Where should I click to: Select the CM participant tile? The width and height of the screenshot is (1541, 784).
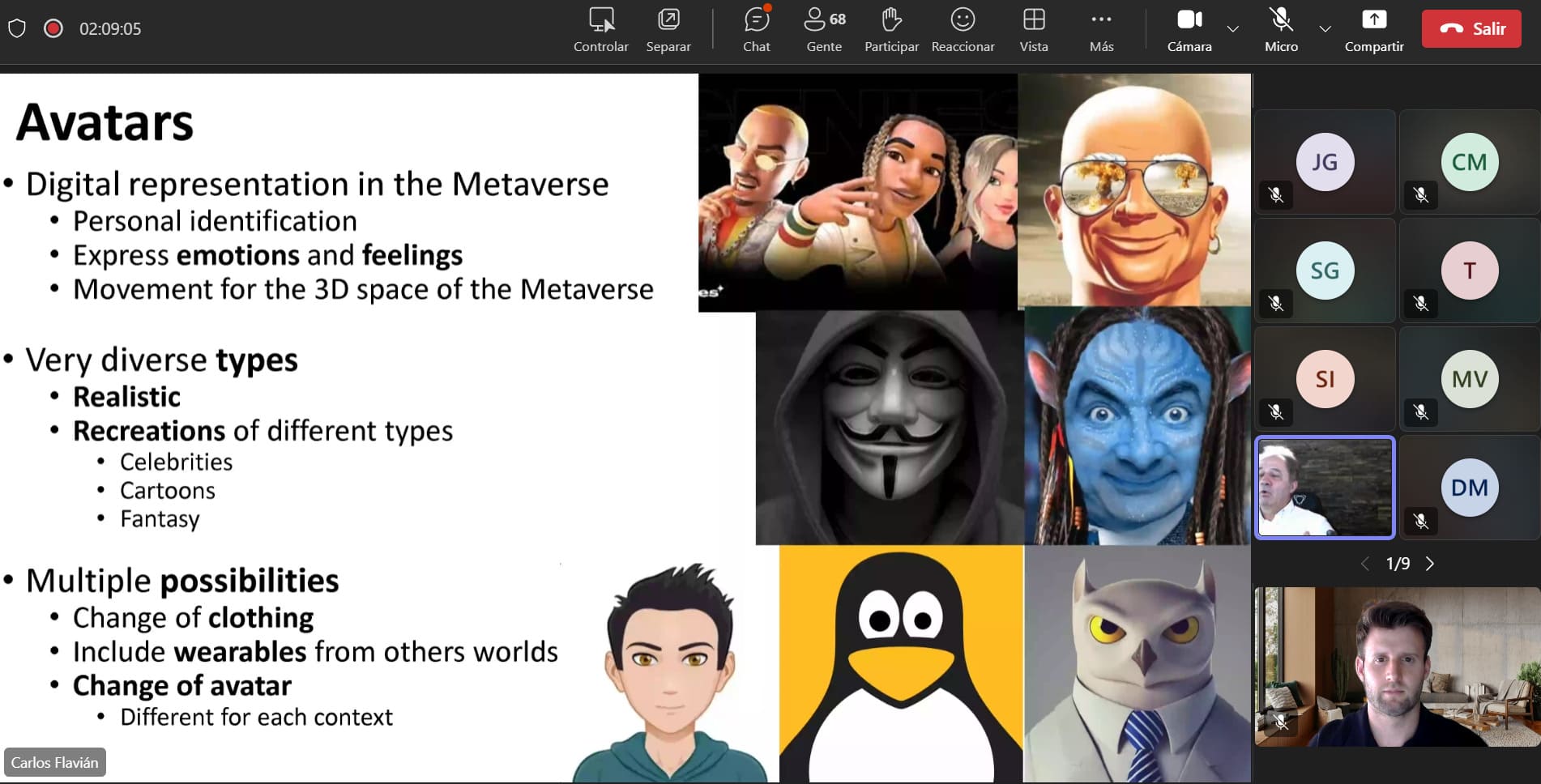pyautogui.click(x=1469, y=162)
